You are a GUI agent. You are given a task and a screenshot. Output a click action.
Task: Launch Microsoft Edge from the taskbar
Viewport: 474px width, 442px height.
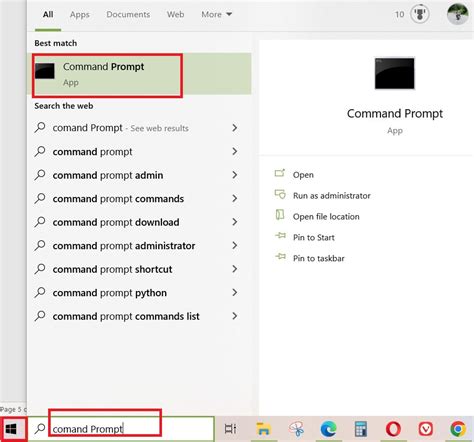coord(328,429)
